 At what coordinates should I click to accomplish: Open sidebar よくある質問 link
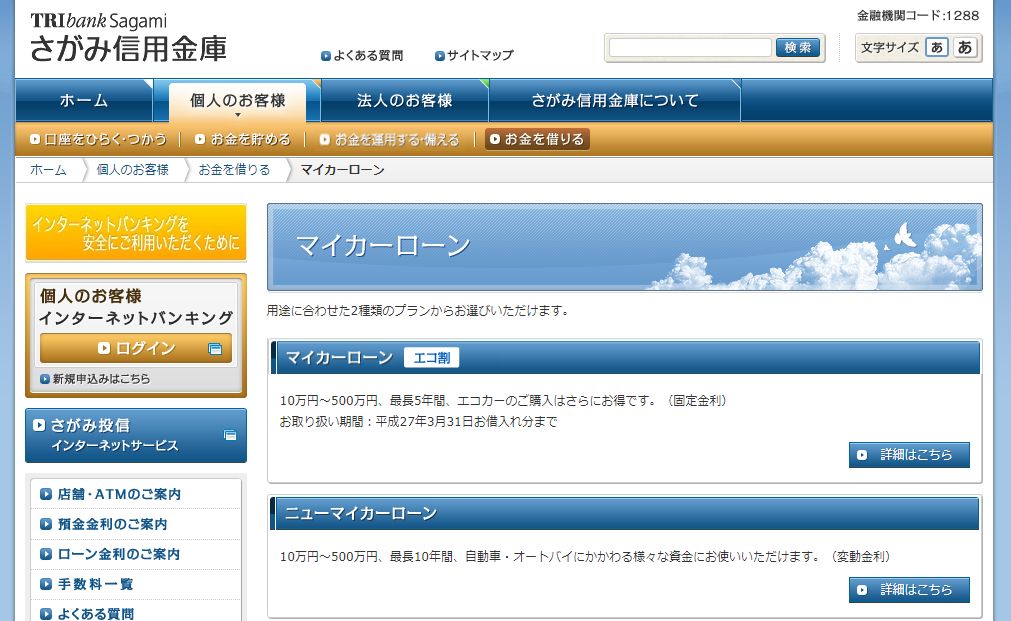pyautogui.click(x=96, y=614)
